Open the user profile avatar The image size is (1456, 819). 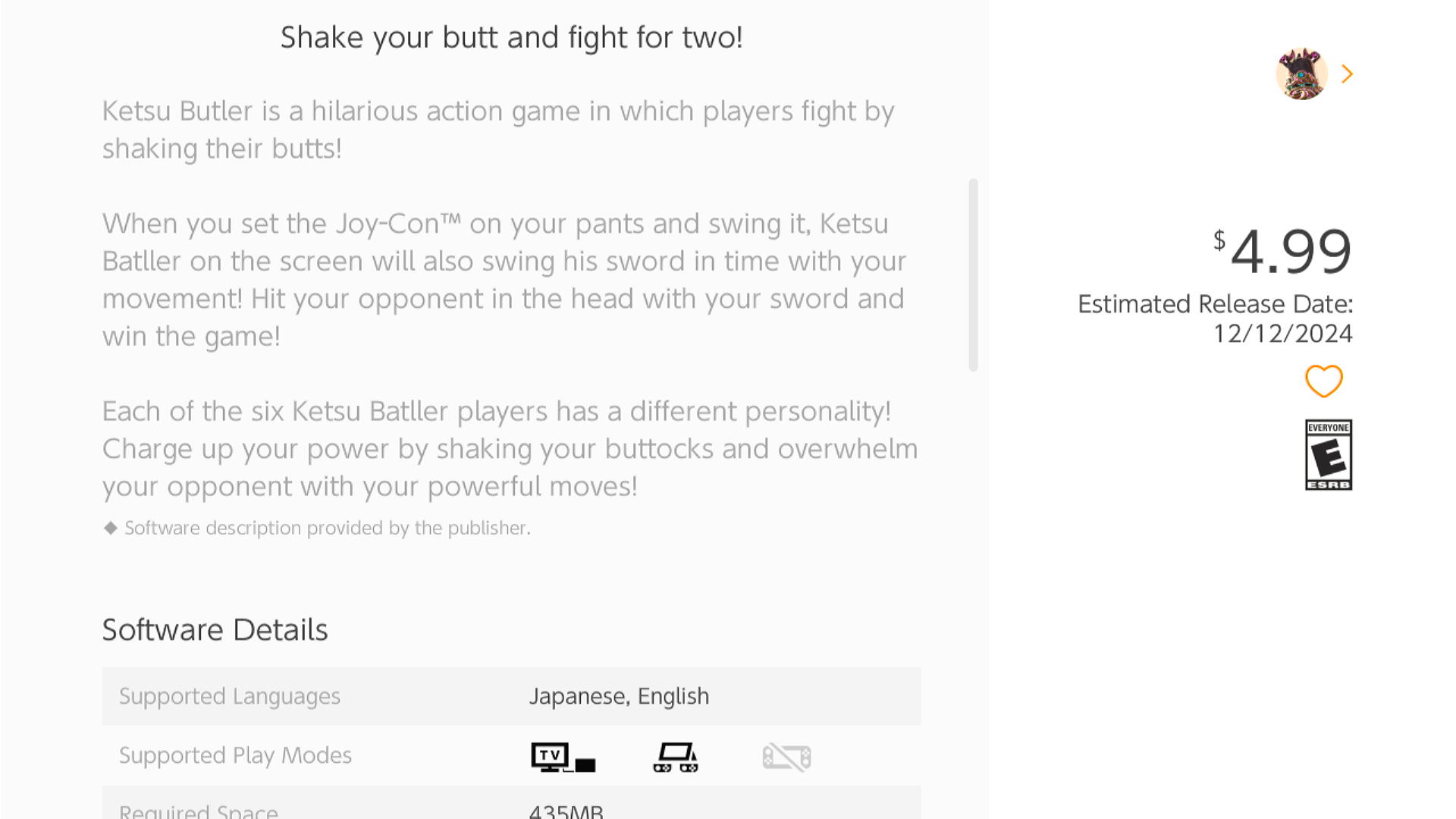pos(1301,74)
